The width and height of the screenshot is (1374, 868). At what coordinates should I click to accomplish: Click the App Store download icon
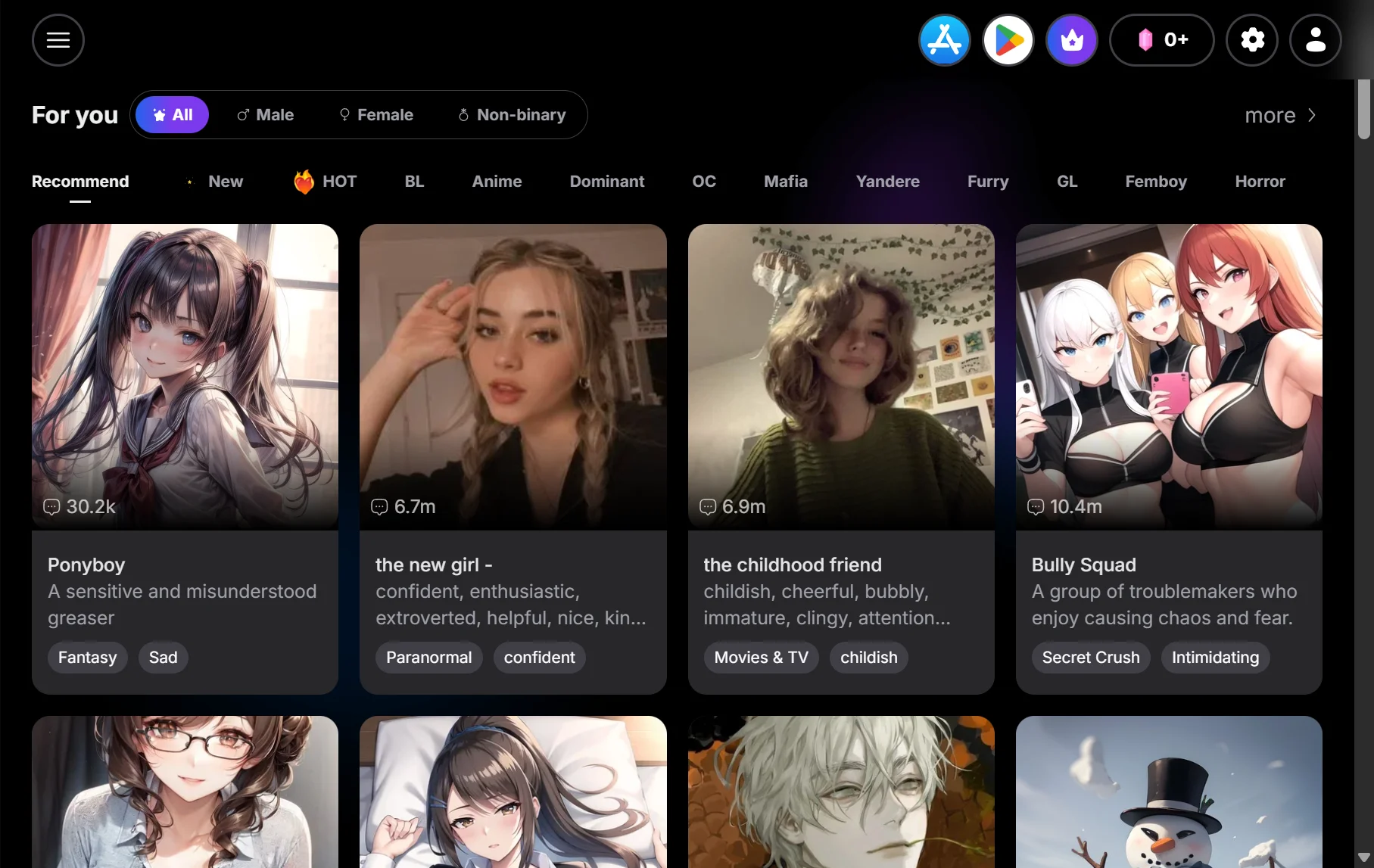point(944,40)
